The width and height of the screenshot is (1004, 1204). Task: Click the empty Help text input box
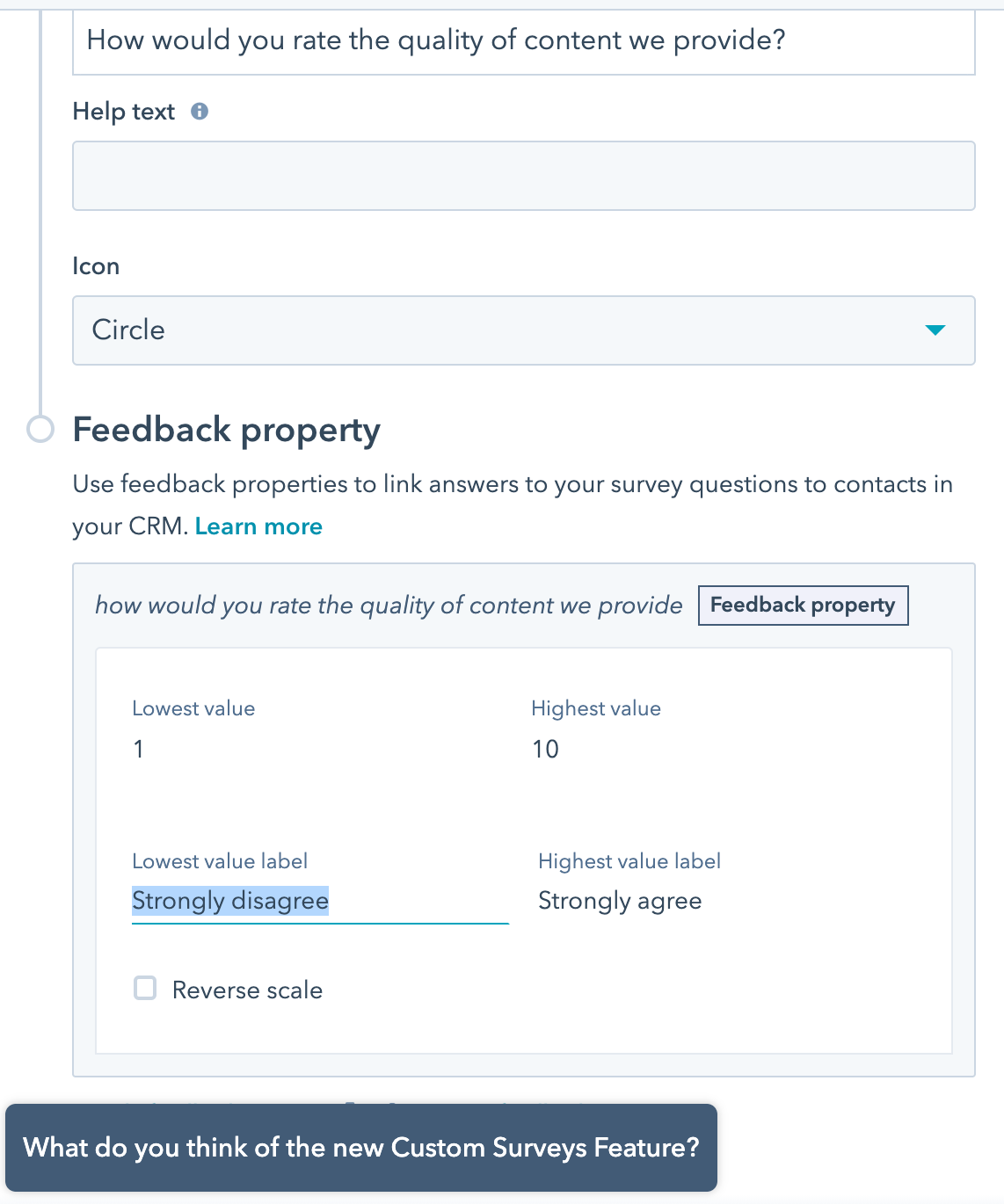(x=523, y=176)
